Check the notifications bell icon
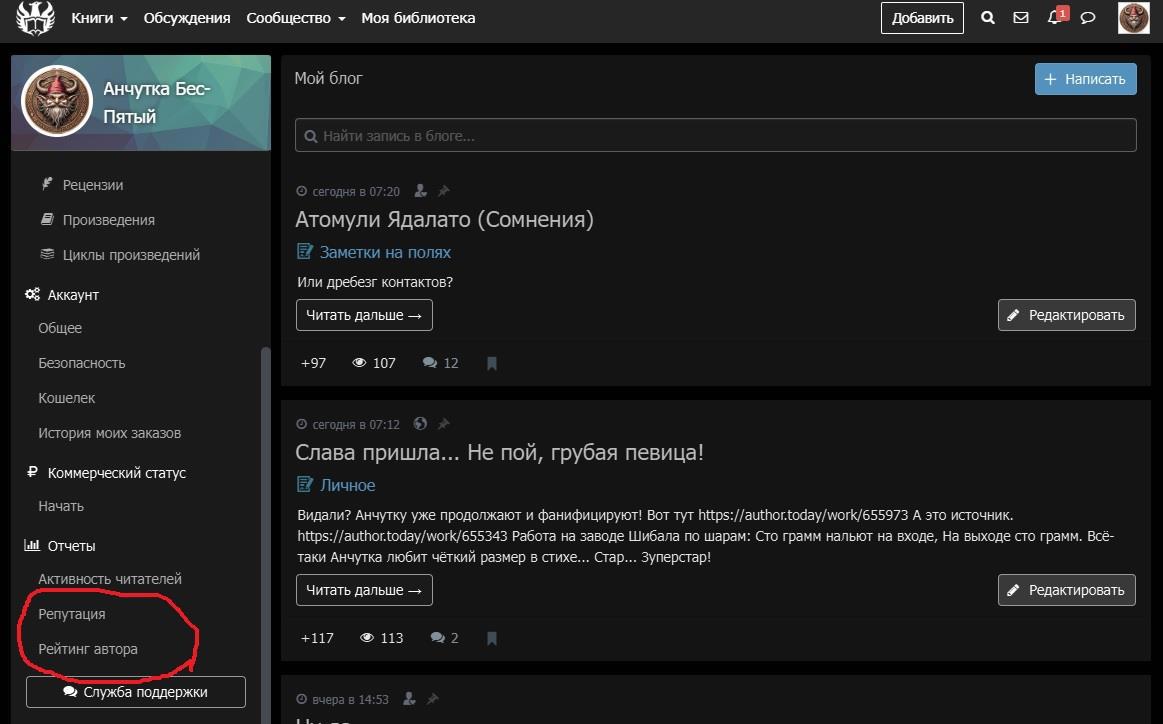The image size is (1163, 724). 1056,16
